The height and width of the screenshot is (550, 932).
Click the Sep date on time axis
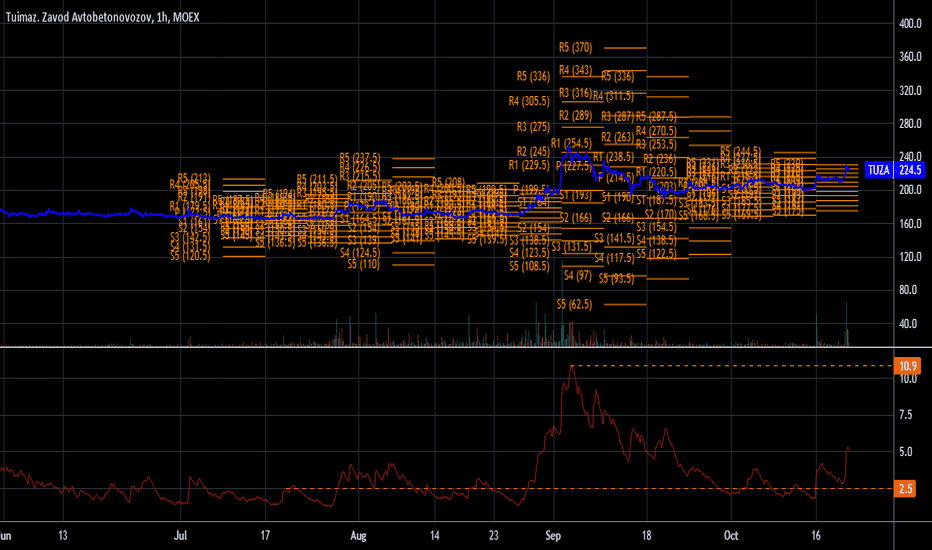553,536
